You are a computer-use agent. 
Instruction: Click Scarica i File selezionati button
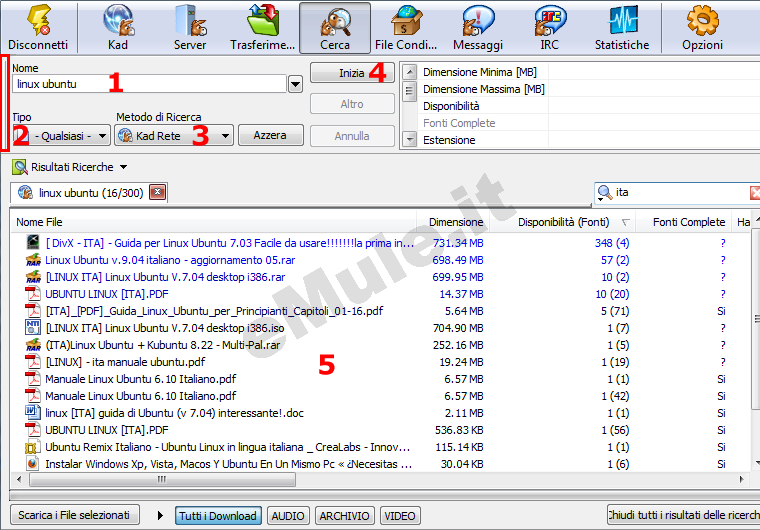pos(75,514)
